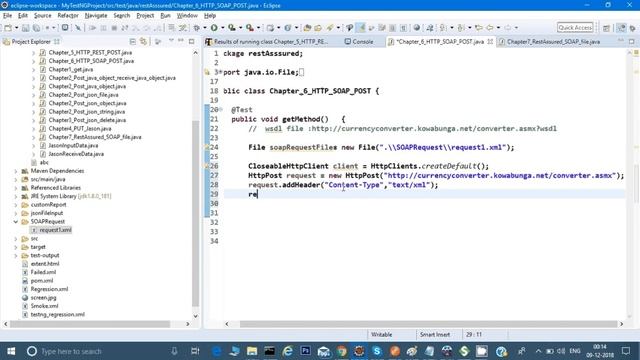Click the green Run button icon
The width and height of the screenshot is (640, 360).
tap(214, 28)
